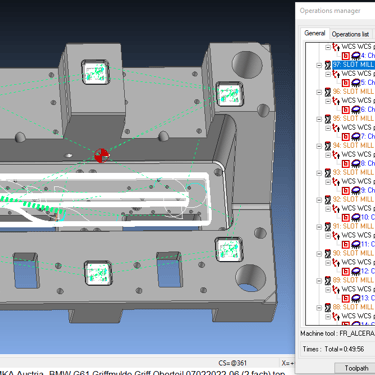Screen dimensions: 375x375
Task: Click the tool icon beside 88: SLOT MILL
Action: [328, 307]
